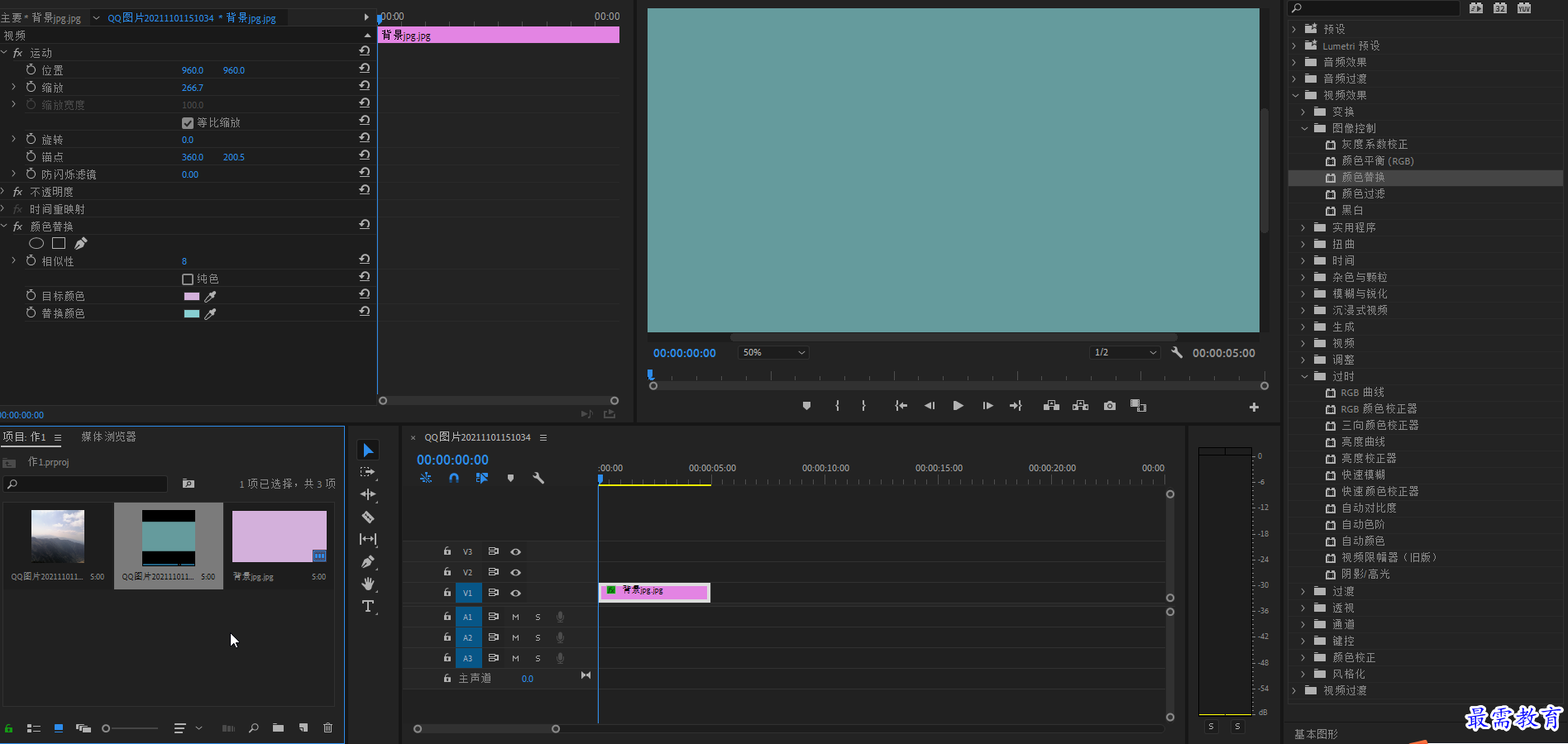Open the 1/2 playback resolution dropdown
1568x744 pixels.
pyautogui.click(x=1124, y=352)
